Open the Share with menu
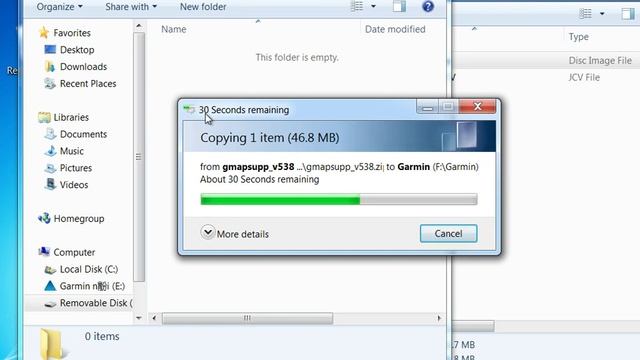 coord(131,7)
